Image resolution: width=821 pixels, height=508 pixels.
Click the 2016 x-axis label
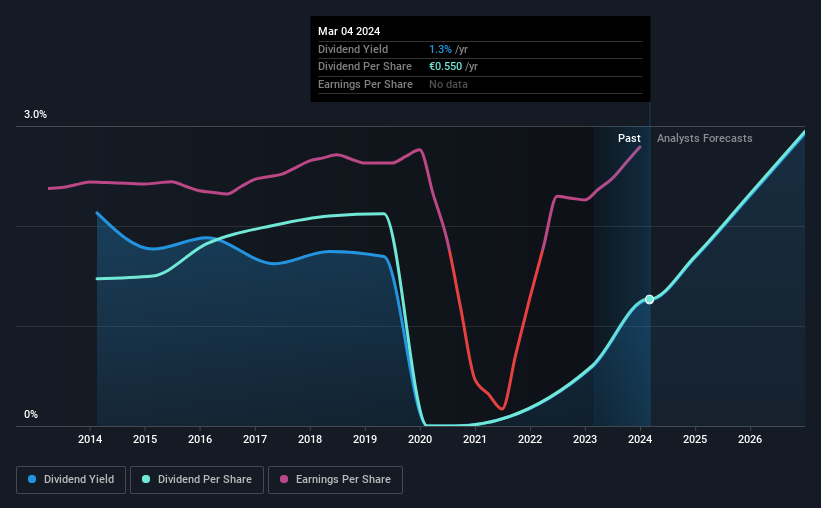pyautogui.click(x=200, y=439)
